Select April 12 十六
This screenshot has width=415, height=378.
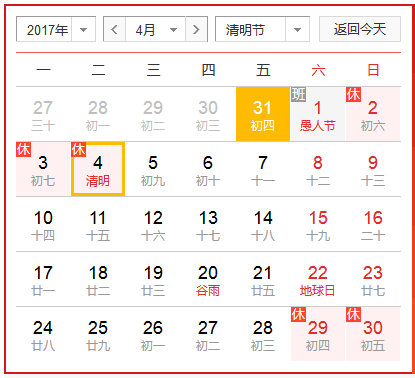click(x=153, y=224)
